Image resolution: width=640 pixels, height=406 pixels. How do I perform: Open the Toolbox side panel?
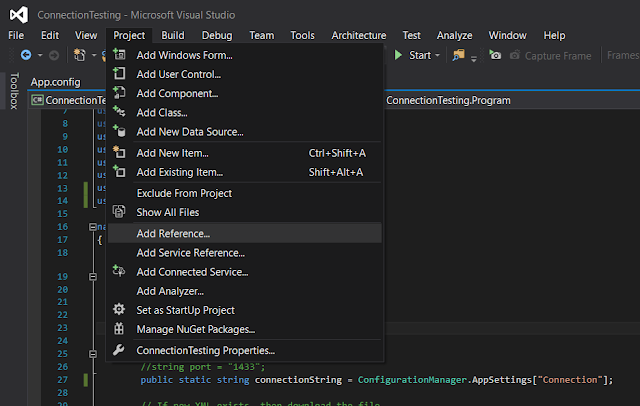point(13,91)
